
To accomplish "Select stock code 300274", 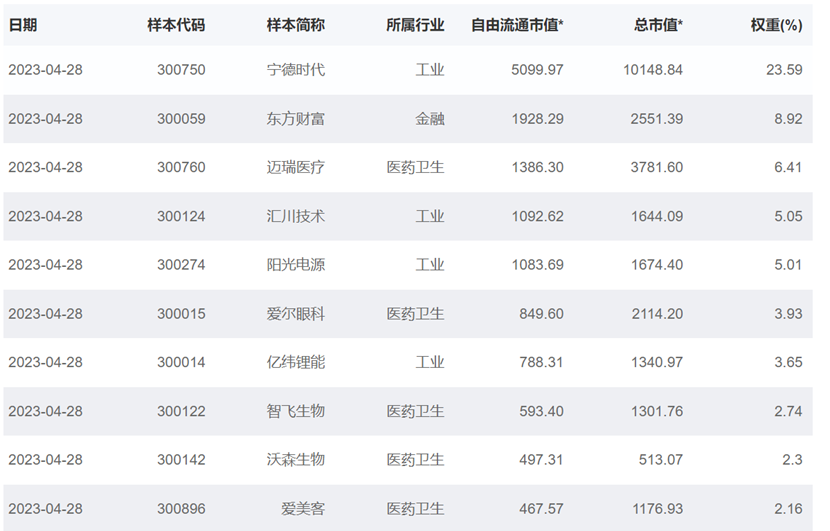I will click(x=181, y=265).
